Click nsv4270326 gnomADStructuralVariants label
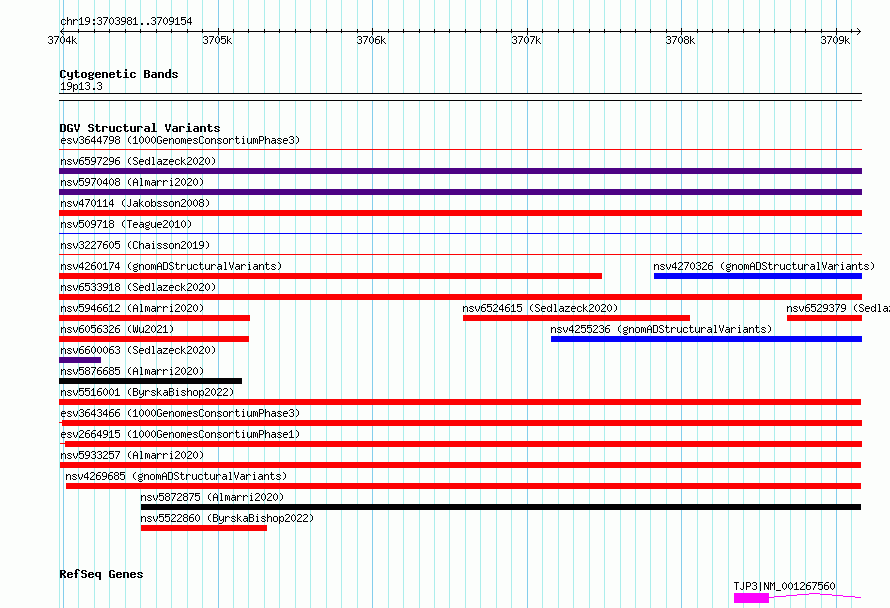890x608 pixels. 764,266
